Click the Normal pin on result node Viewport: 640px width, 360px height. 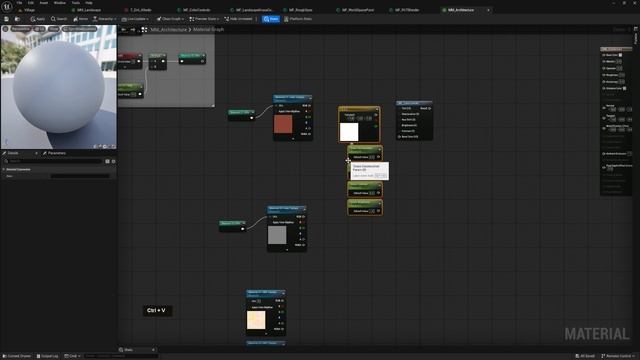pos(604,108)
